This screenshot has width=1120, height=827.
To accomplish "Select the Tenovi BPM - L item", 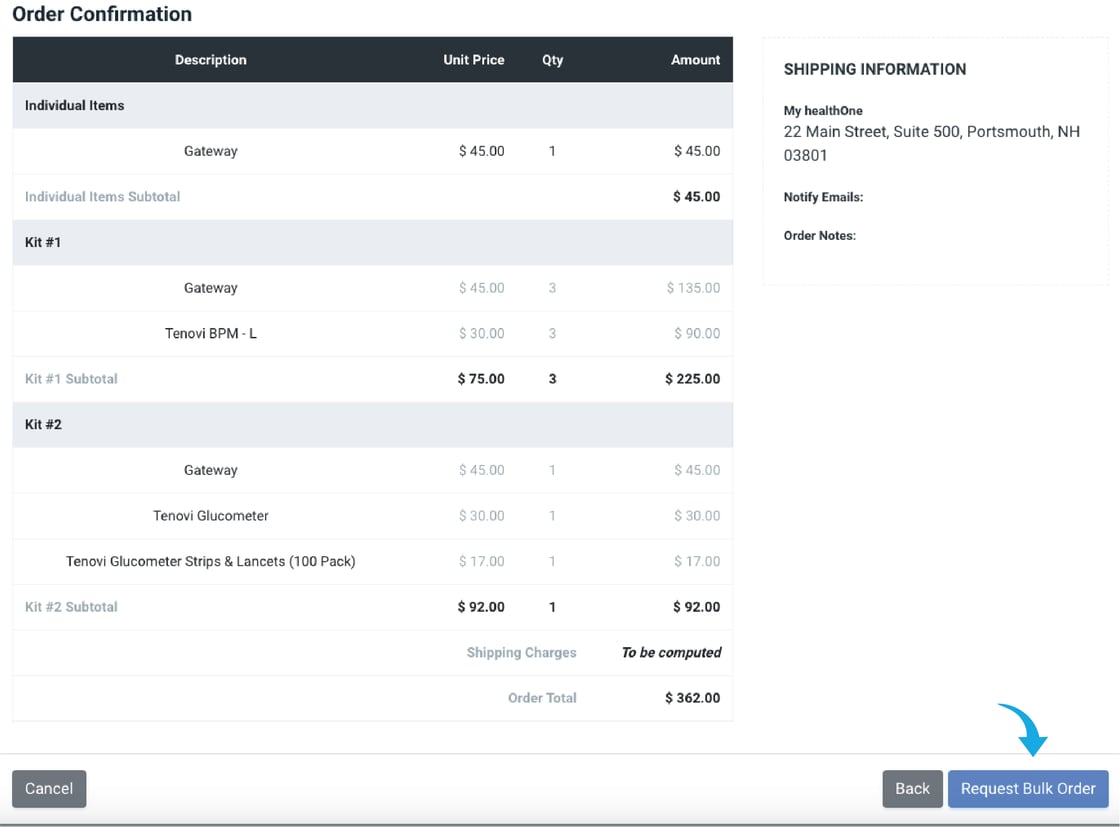I will coord(210,333).
